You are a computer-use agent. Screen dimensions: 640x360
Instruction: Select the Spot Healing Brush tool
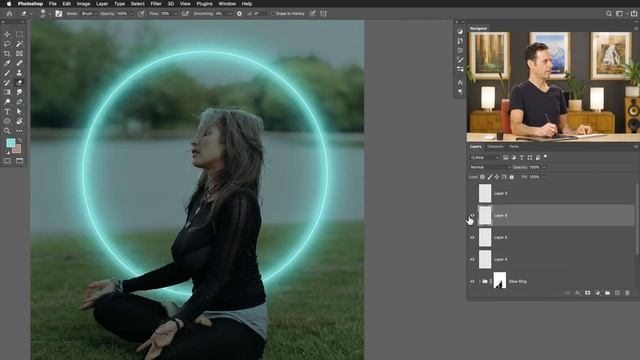(19, 63)
